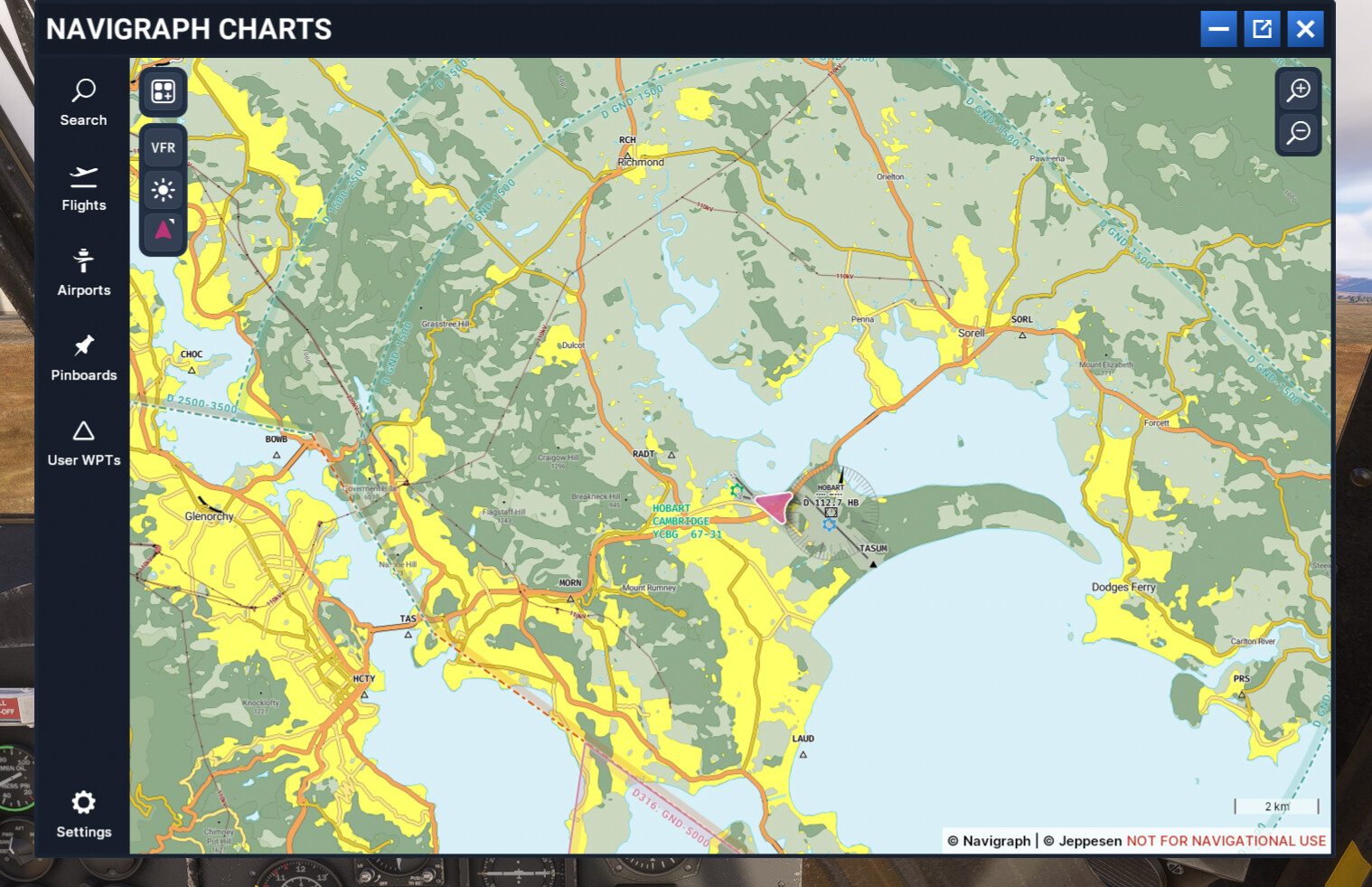Zoom out on the map

coord(1299,133)
